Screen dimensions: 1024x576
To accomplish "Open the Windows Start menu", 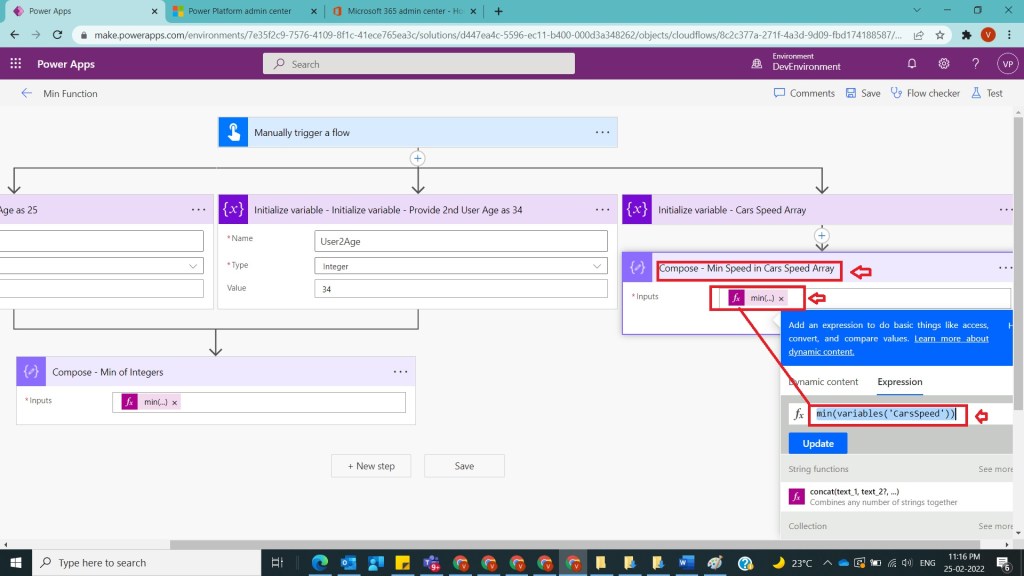I will click(16, 562).
